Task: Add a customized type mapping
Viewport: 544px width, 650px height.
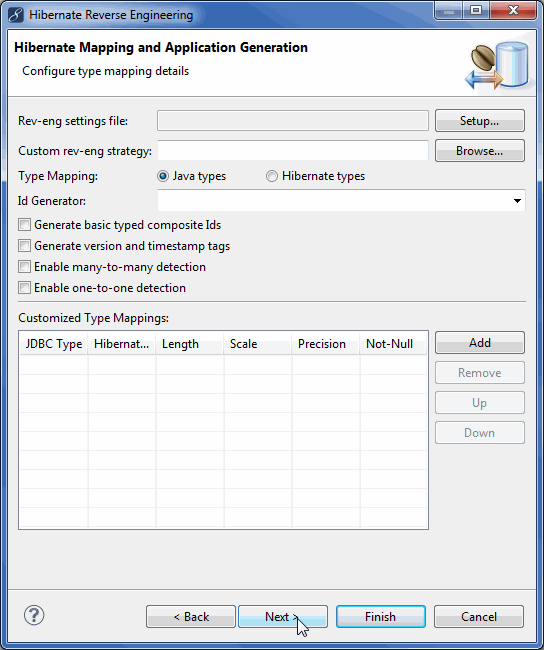Action: click(x=480, y=342)
